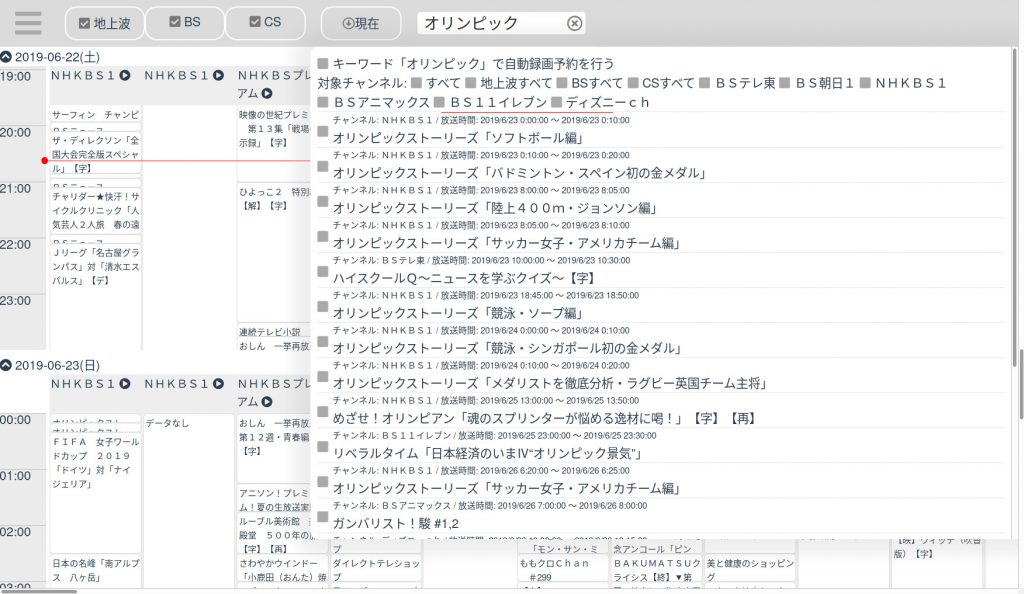This screenshot has height=594, width=1024.
Task: Toggle the BS checkbox
Action: click(x=174, y=22)
